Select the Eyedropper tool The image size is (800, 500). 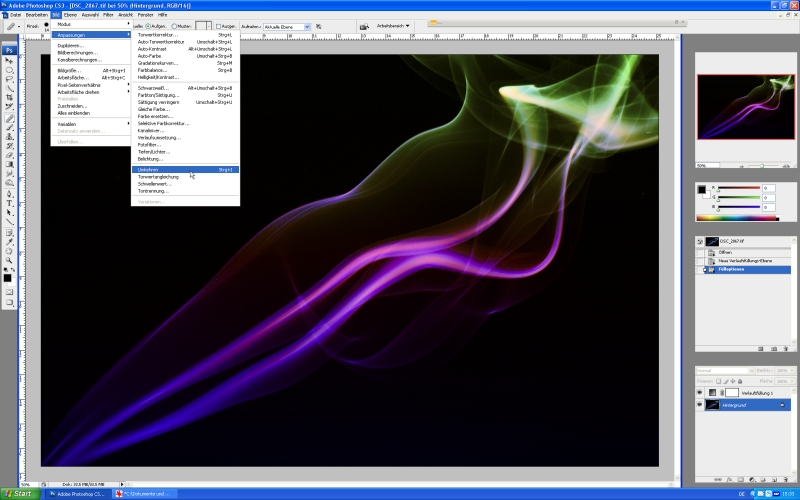click(x=9, y=242)
